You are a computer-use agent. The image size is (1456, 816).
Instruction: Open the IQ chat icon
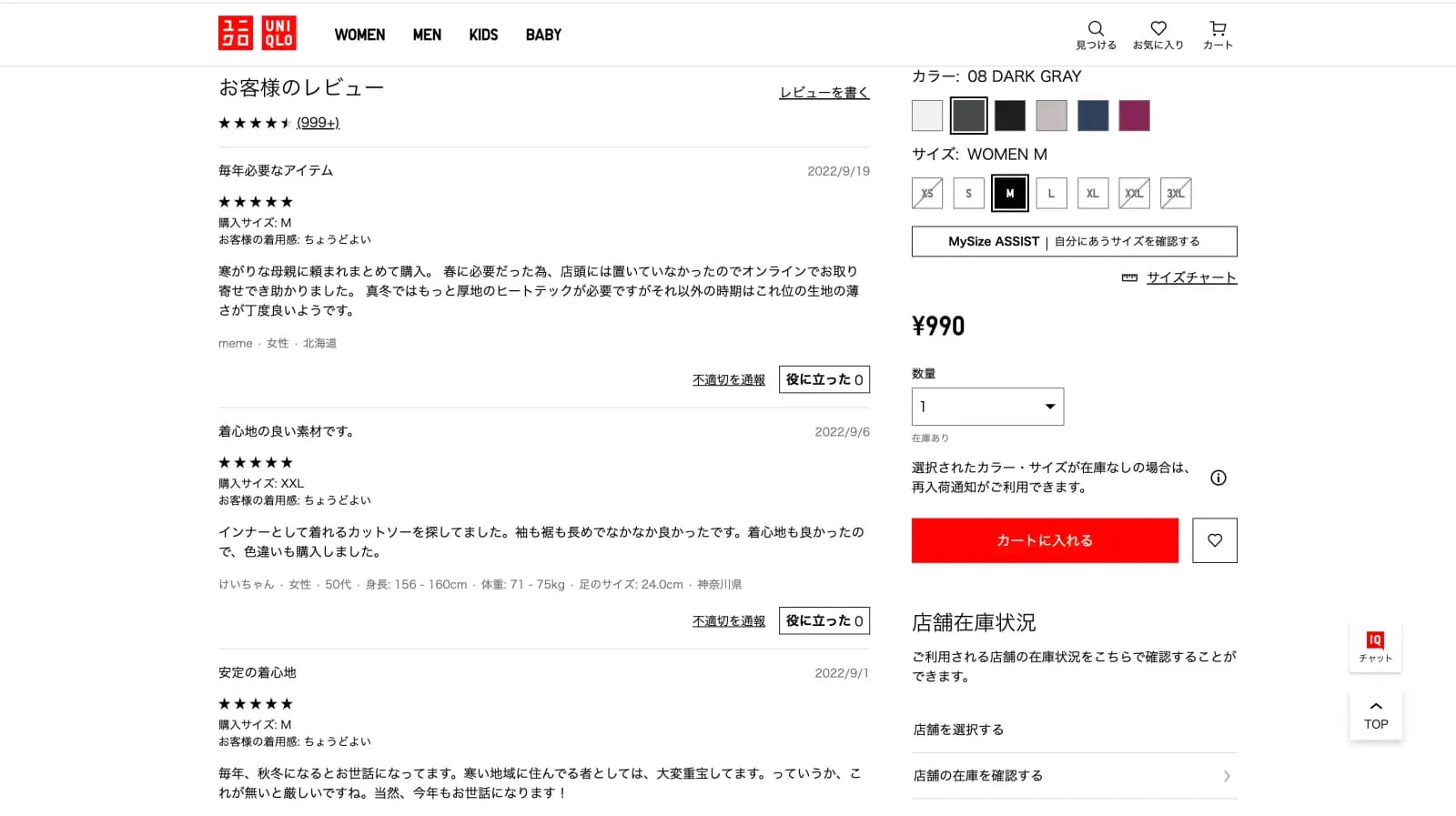tap(1375, 646)
